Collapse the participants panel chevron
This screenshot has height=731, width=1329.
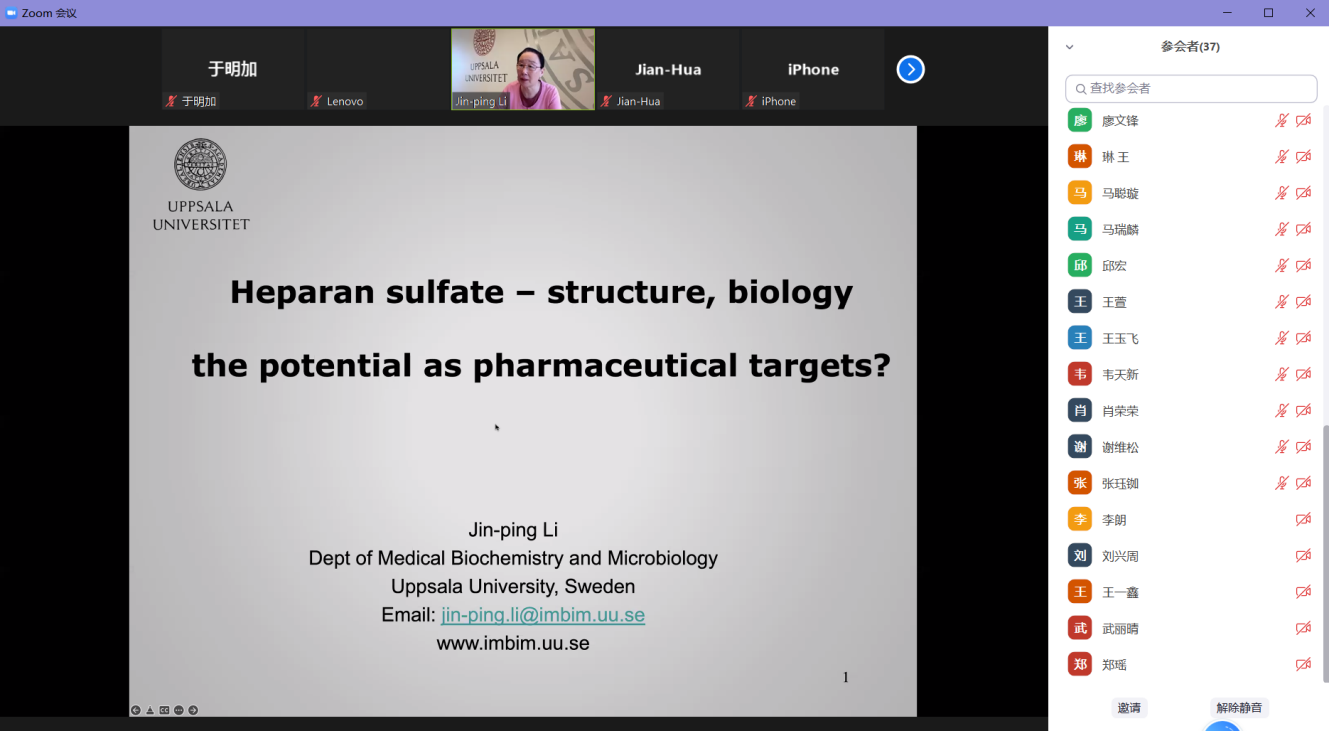(1069, 47)
